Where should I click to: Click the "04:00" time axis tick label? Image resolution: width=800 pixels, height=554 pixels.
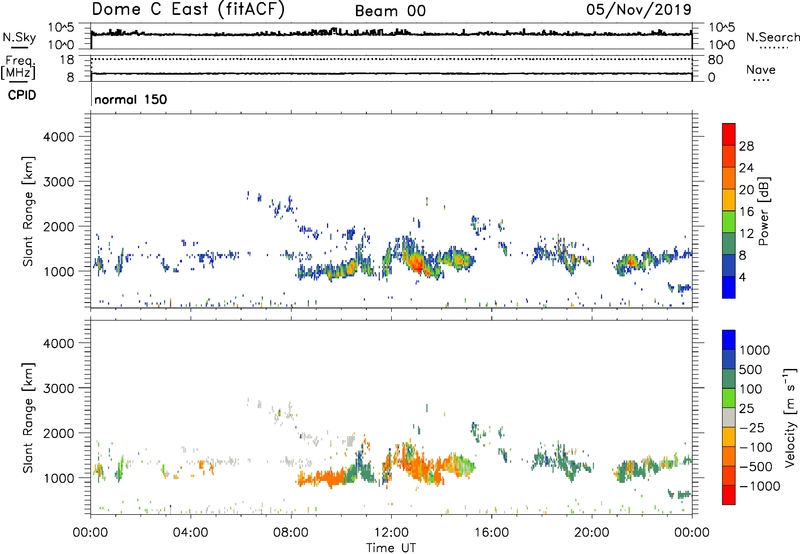pyautogui.click(x=190, y=533)
